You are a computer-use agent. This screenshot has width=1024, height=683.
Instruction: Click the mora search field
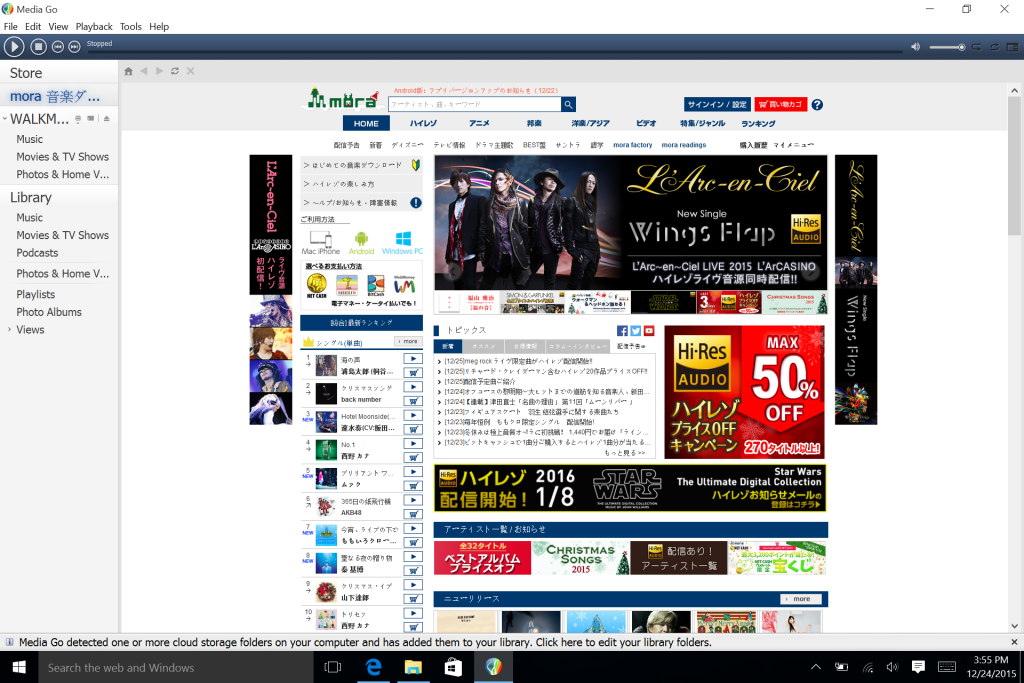point(475,104)
